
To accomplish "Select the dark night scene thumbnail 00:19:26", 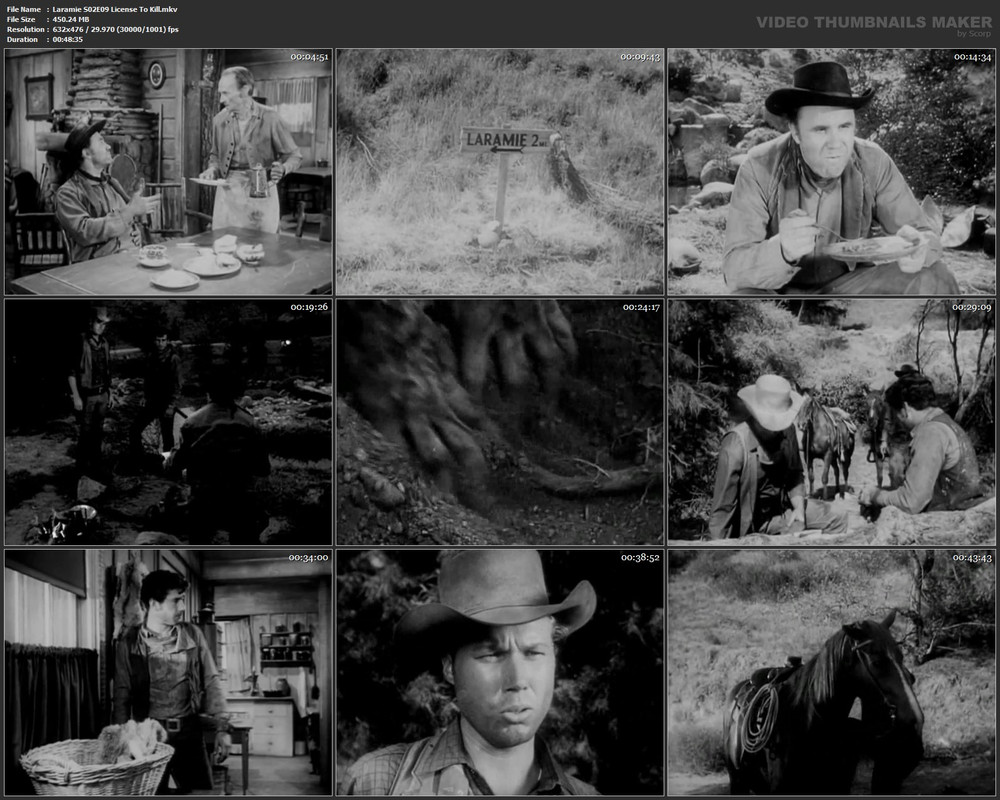I will click(168, 422).
